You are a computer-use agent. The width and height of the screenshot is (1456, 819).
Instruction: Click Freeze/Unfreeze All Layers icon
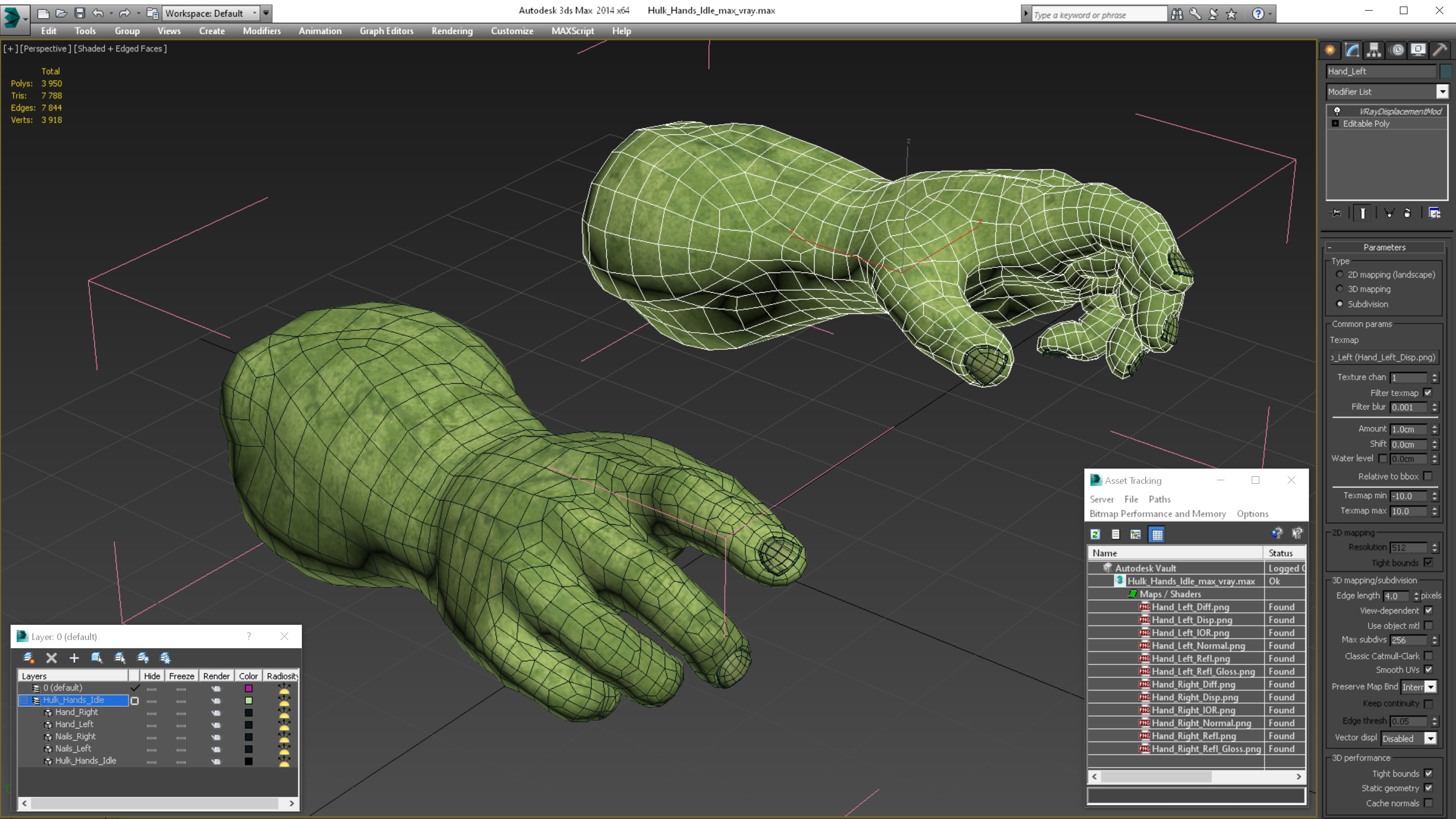166,658
